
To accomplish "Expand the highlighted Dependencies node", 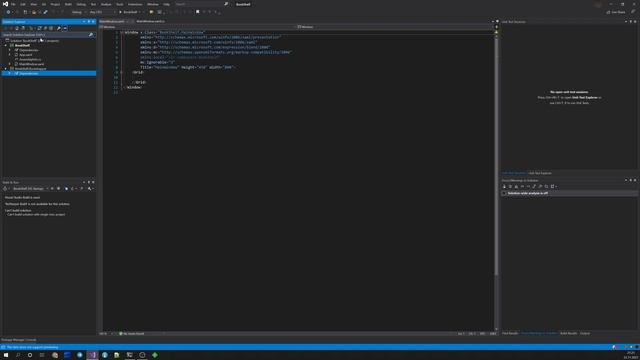I will click(10, 73).
